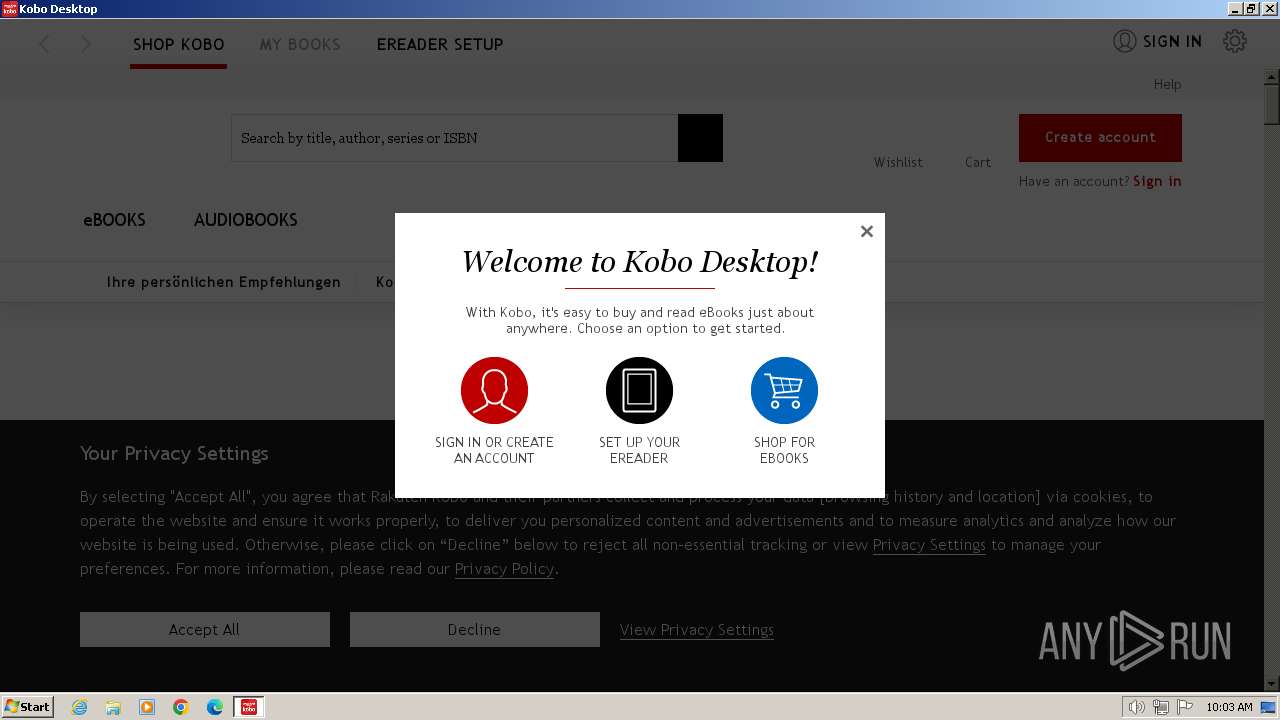
Task: Click the show desktop button
Action: pyautogui.click(x=1270, y=707)
